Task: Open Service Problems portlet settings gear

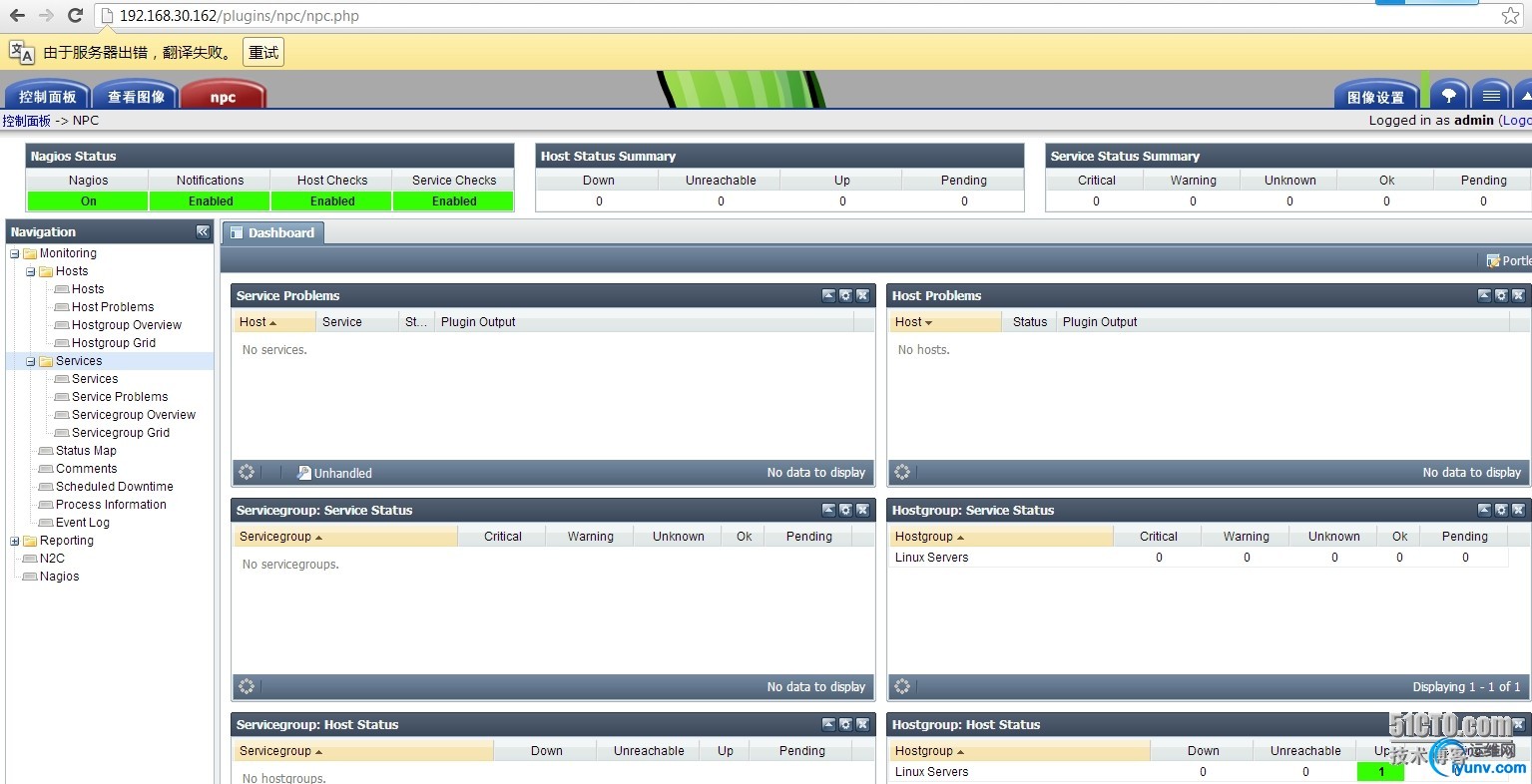Action: point(845,295)
